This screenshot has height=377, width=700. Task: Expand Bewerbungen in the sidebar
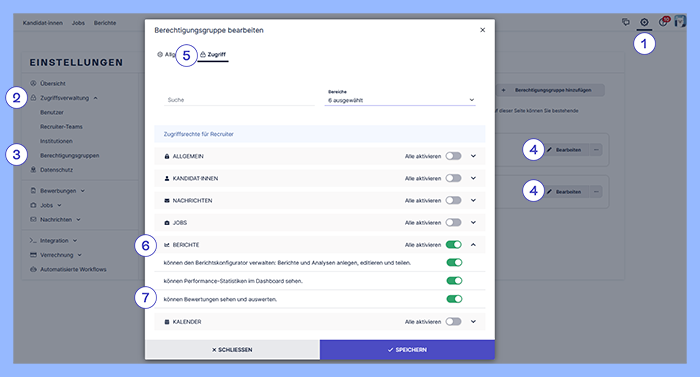83,191
